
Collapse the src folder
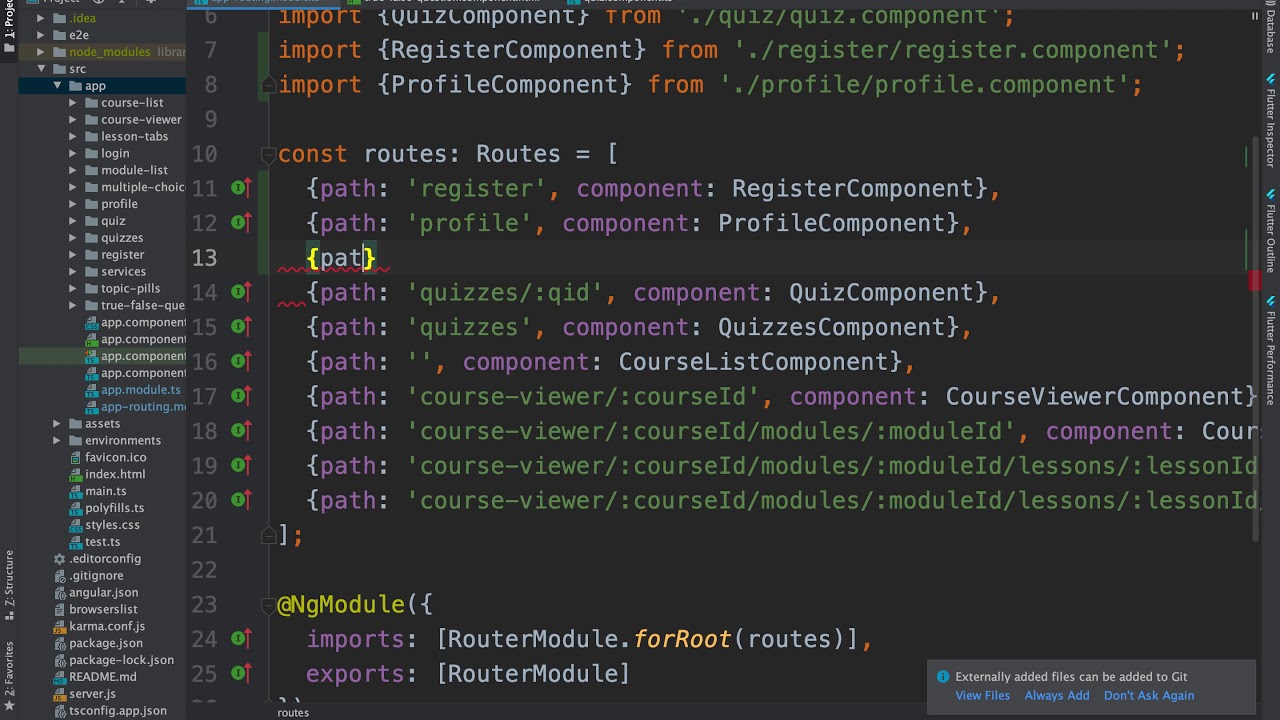pos(42,69)
